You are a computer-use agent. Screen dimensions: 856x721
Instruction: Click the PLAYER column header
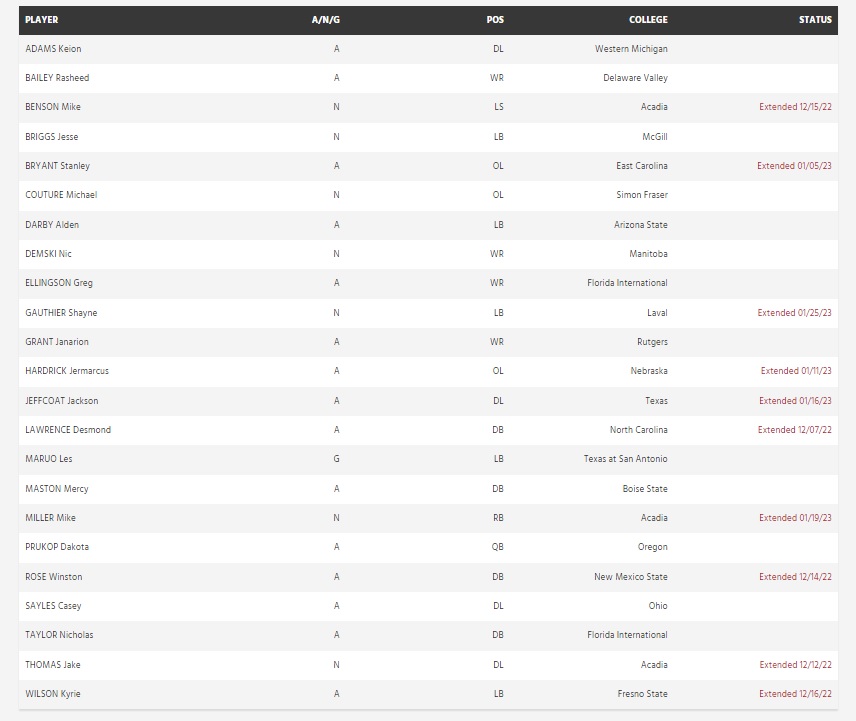tap(41, 20)
